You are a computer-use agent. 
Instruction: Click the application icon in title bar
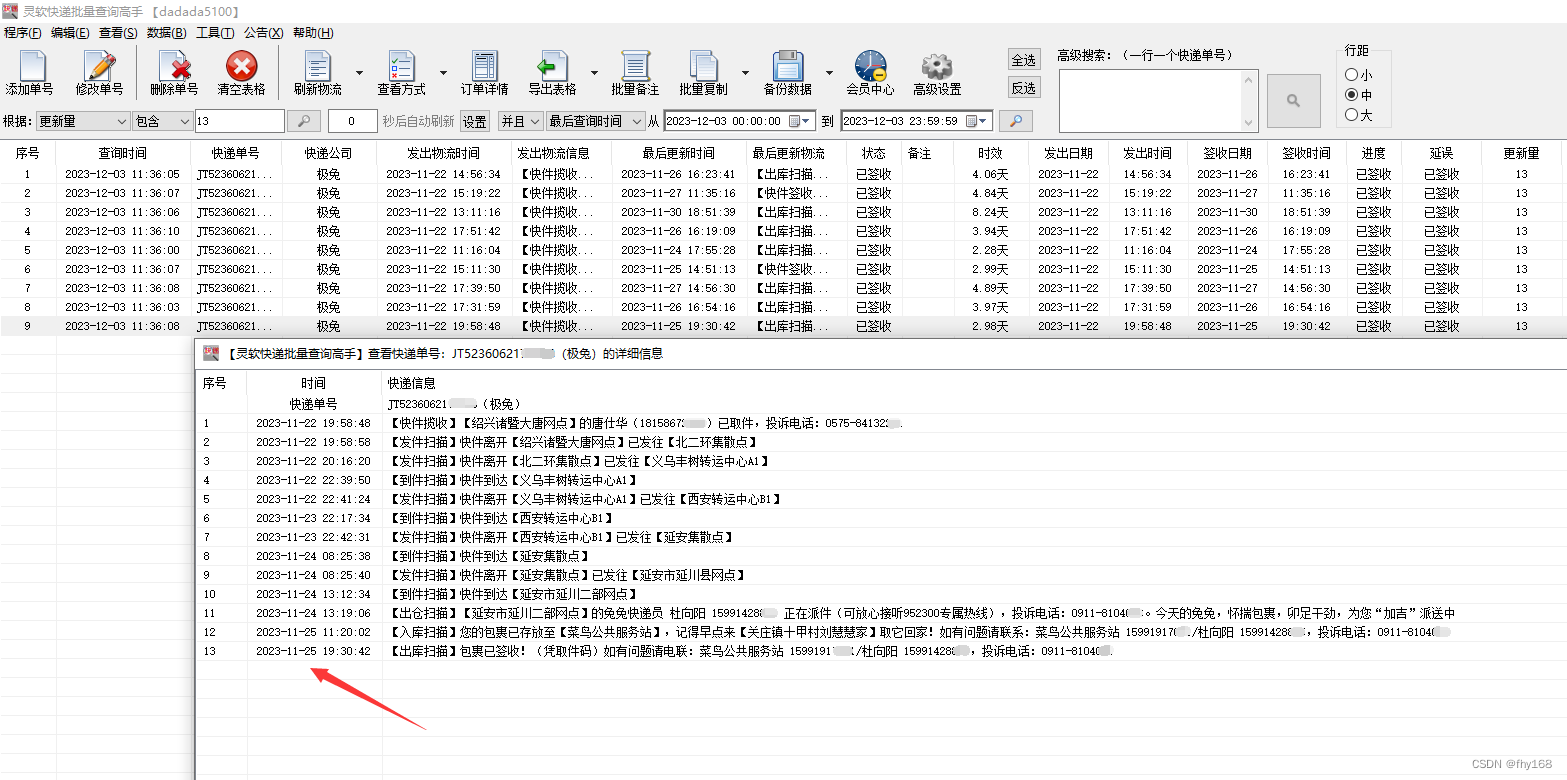click(x=9, y=11)
